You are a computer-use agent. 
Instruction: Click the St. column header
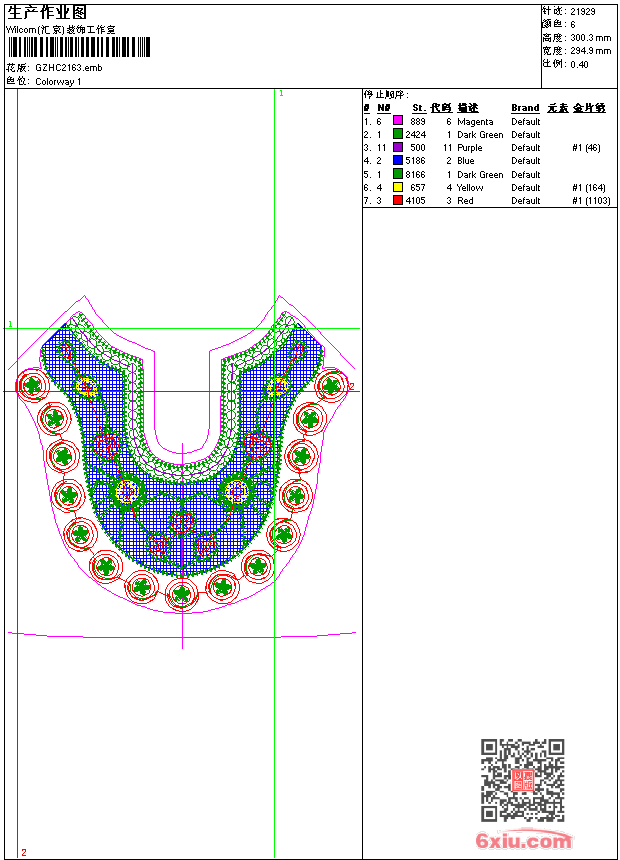pos(418,108)
